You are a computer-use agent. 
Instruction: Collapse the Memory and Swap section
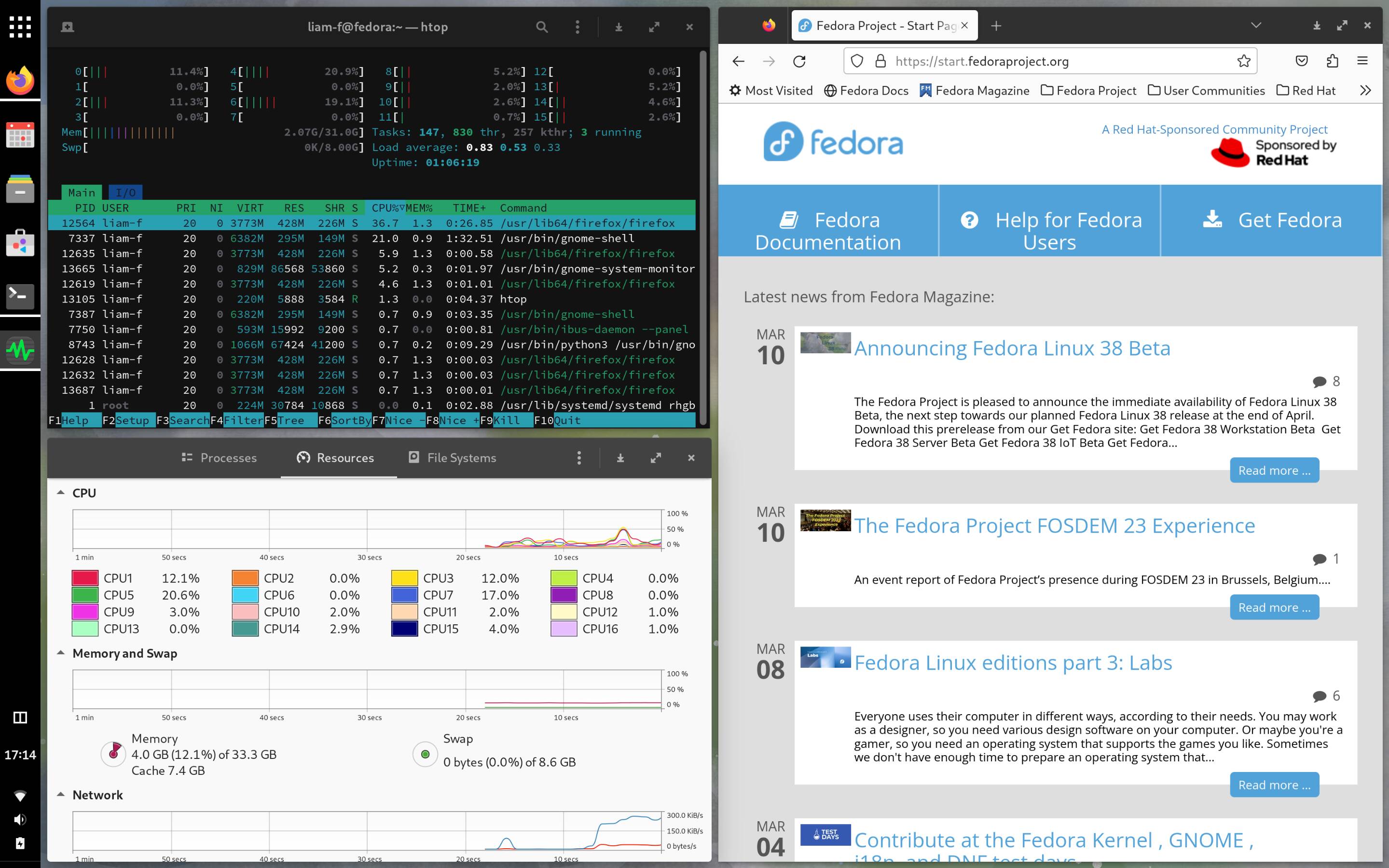61,653
